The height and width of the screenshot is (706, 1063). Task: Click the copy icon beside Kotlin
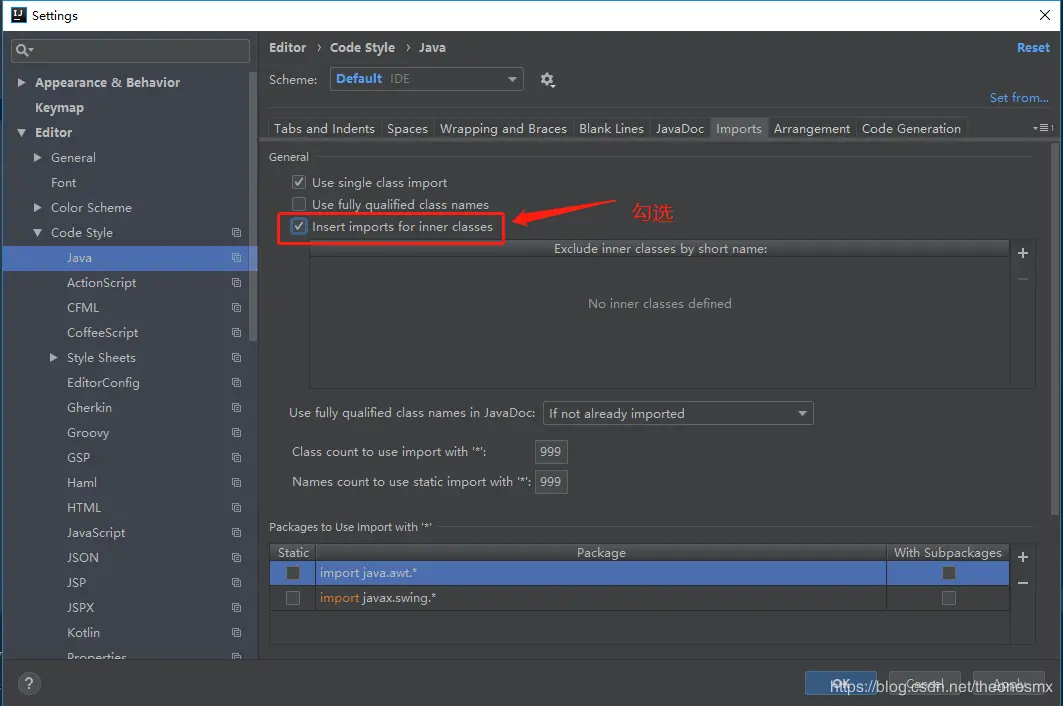click(236, 633)
